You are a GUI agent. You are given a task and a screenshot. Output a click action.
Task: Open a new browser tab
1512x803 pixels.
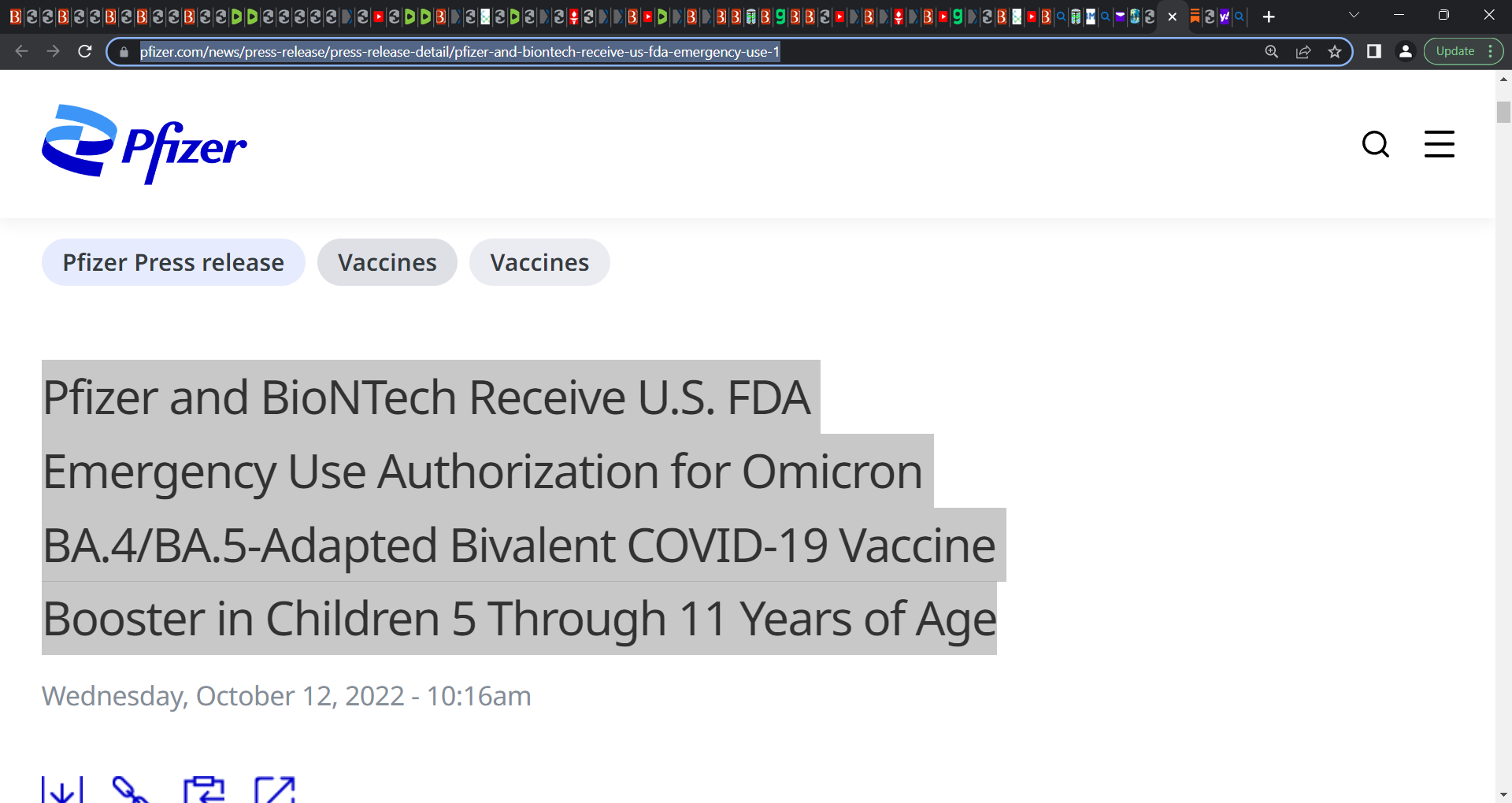(x=1269, y=17)
